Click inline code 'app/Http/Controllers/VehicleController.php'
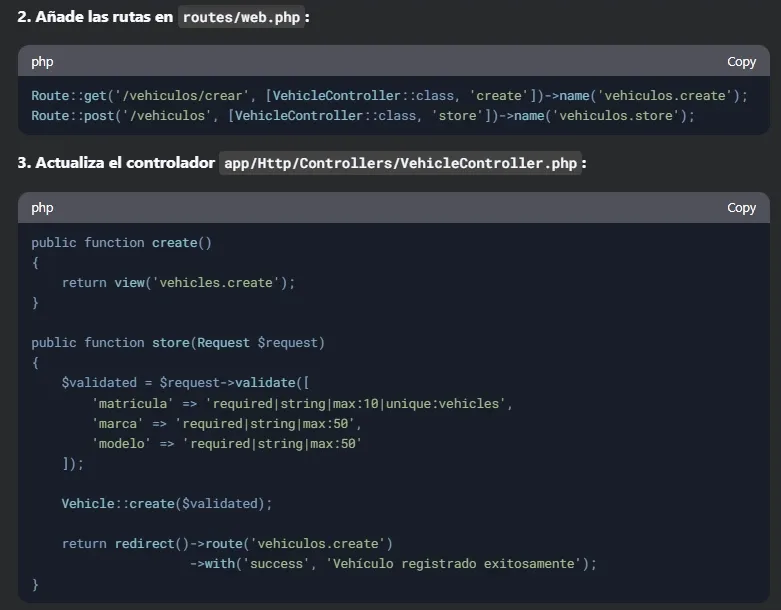Viewport: 781px width, 610px height. coord(400,163)
